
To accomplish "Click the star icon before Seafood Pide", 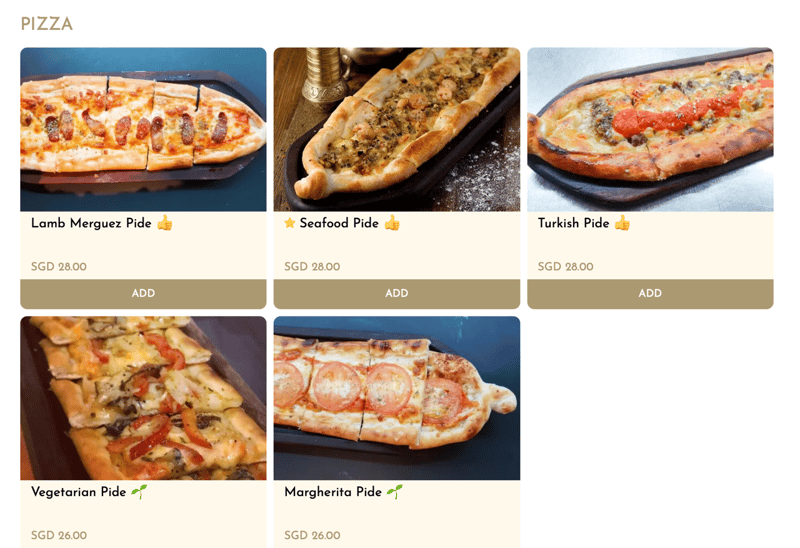I will [x=289, y=222].
